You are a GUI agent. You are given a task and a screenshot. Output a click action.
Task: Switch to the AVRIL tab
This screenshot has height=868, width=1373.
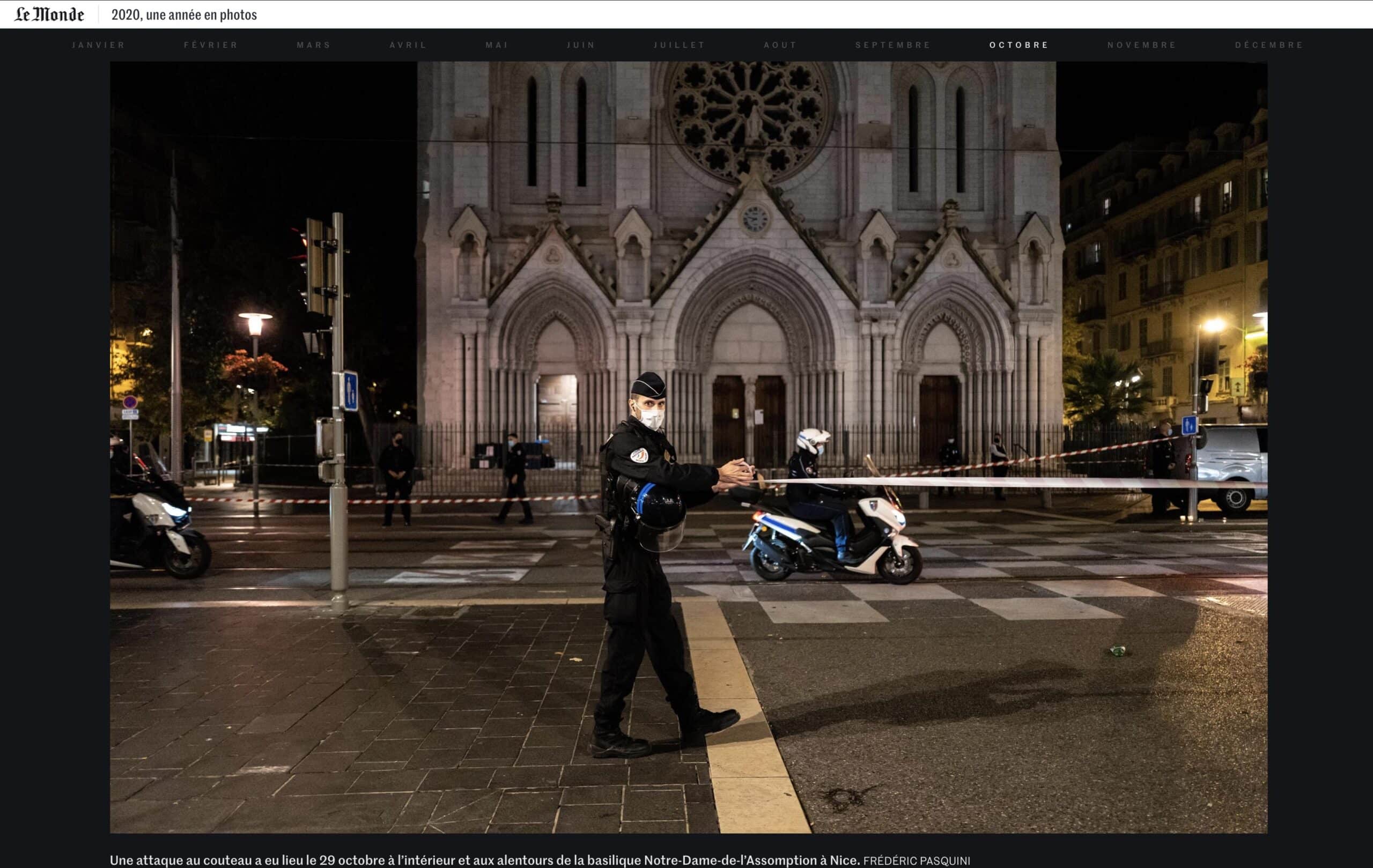point(408,45)
